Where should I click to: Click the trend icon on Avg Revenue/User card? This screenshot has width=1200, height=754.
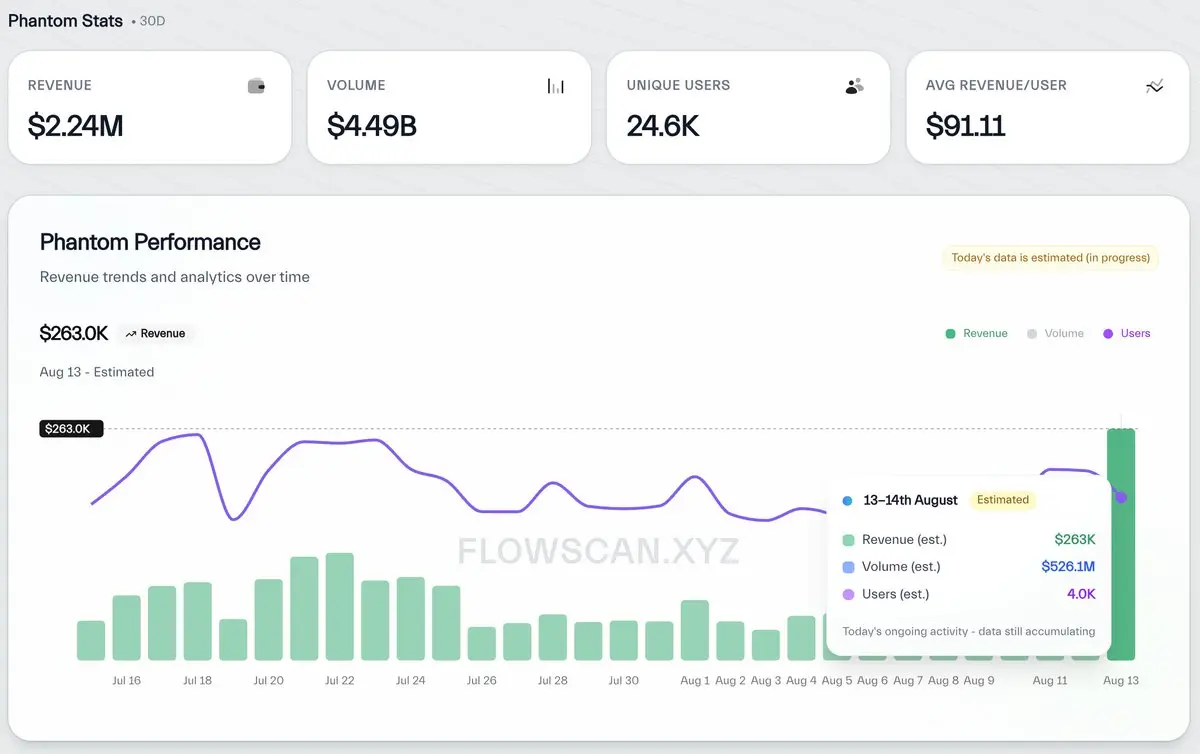click(1155, 86)
